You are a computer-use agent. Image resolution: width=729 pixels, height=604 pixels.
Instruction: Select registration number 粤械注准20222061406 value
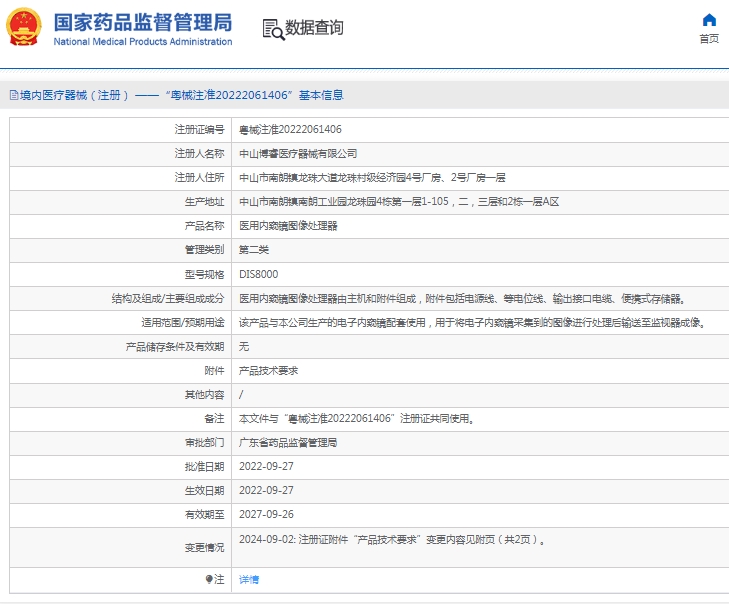point(290,129)
